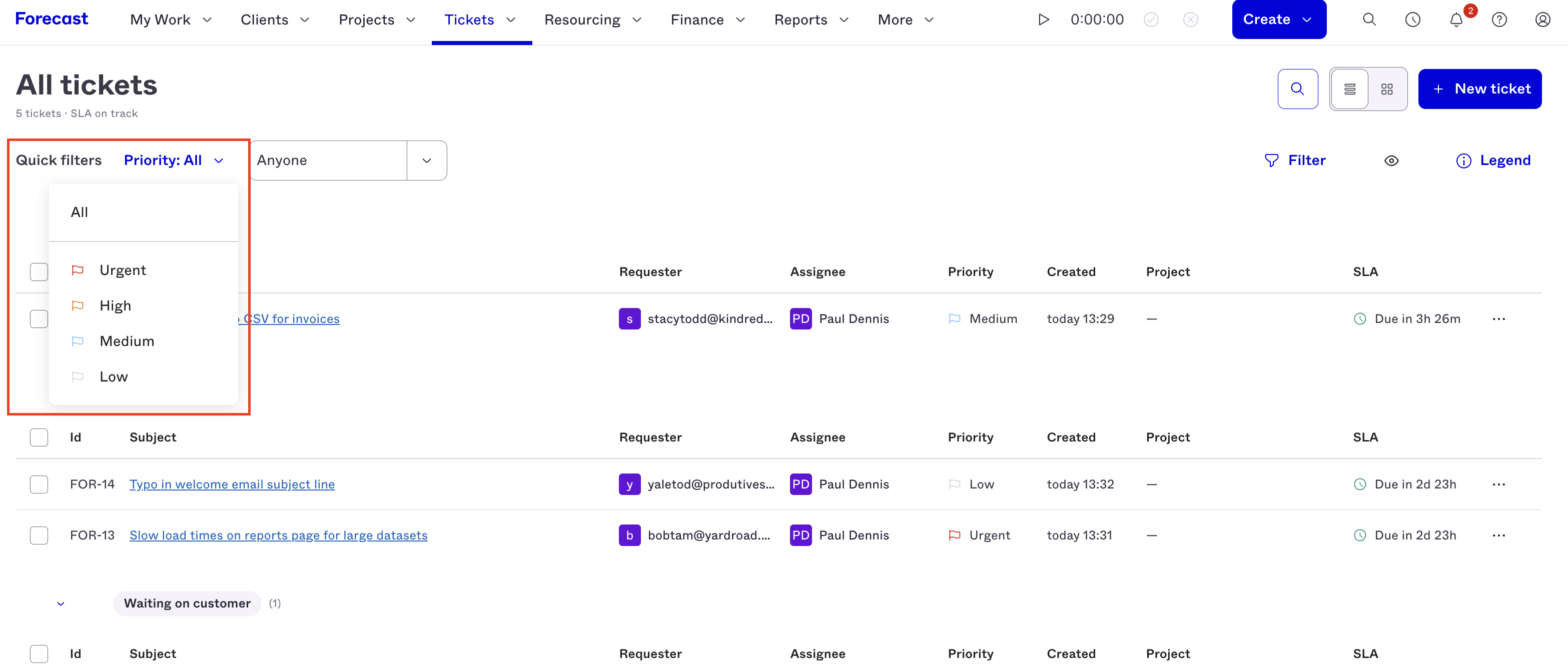
Task: Select High priority option
Action: point(143,306)
